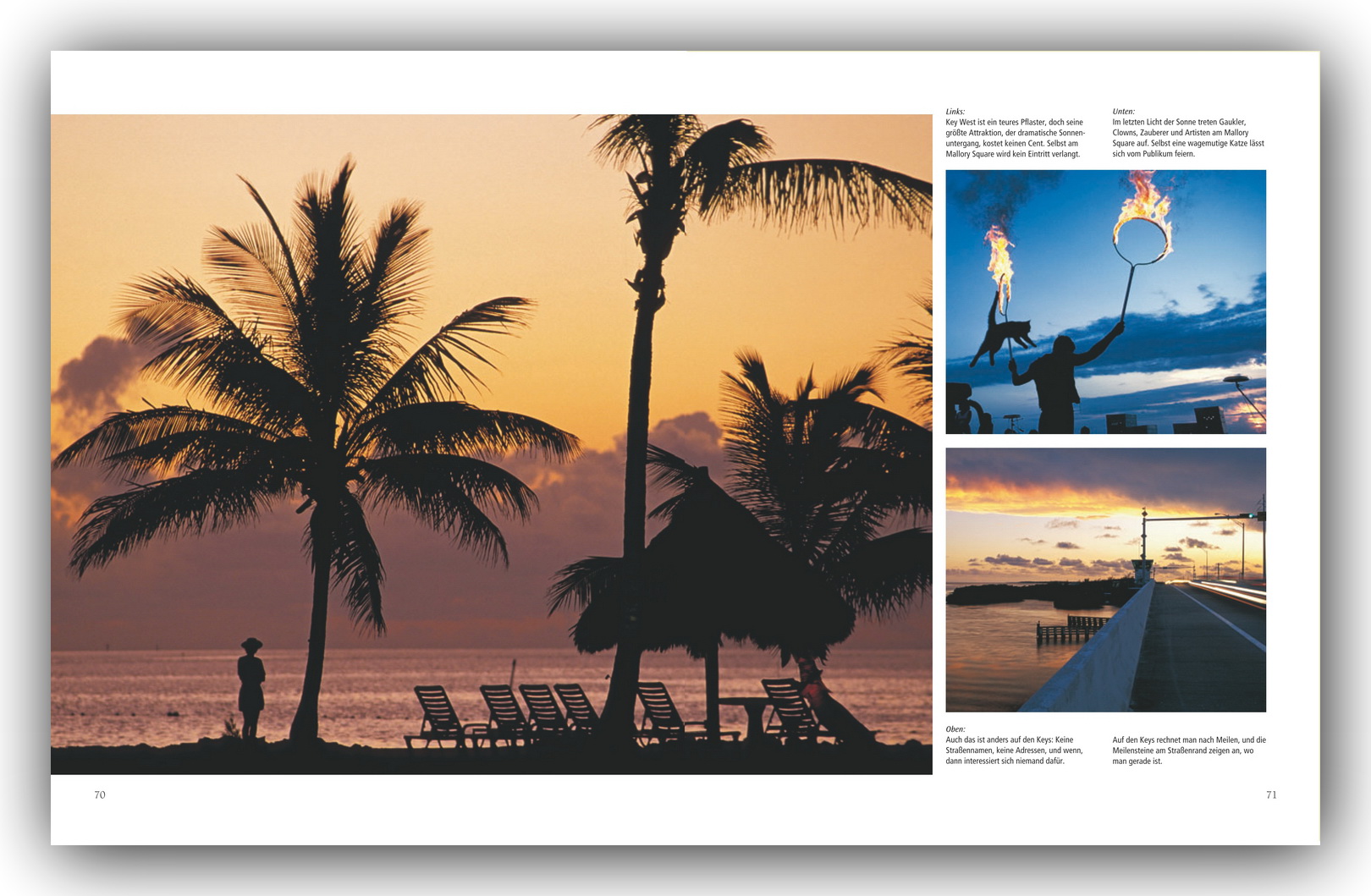Click the green traffic light above the bridge
This screenshot has height=896, width=1371.
tap(1253, 515)
